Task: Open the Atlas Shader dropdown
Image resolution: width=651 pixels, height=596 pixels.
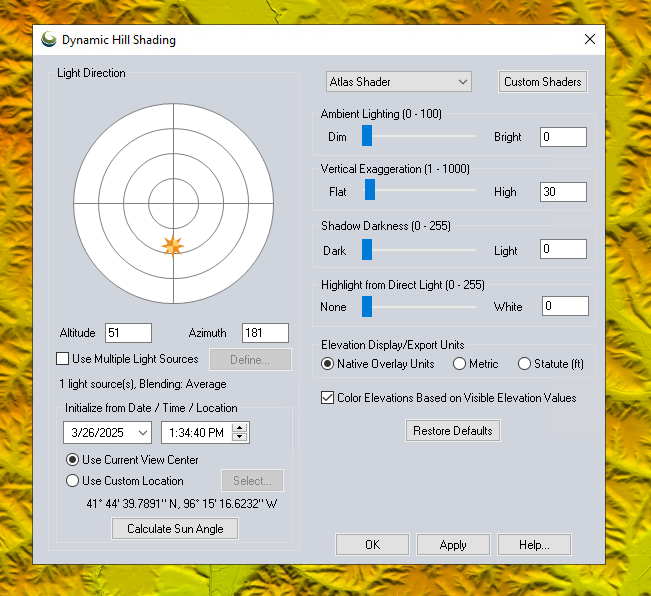Action: tap(399, 82)
